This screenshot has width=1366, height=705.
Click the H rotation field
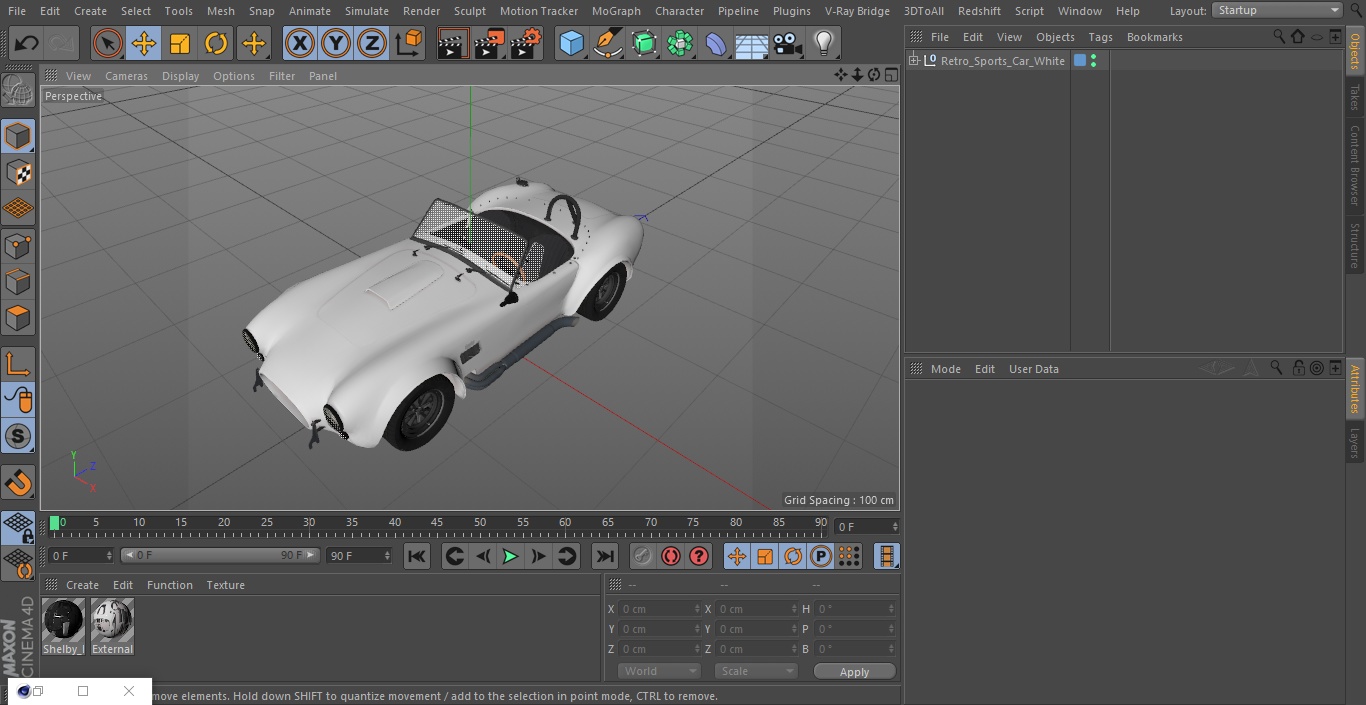point(855,609)
